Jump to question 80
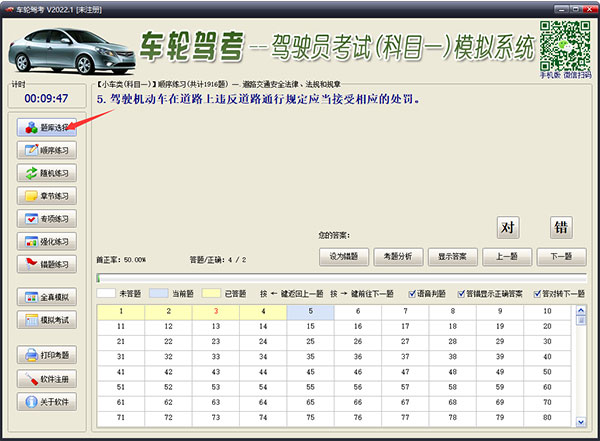600x441 pixels. [547, 418]
